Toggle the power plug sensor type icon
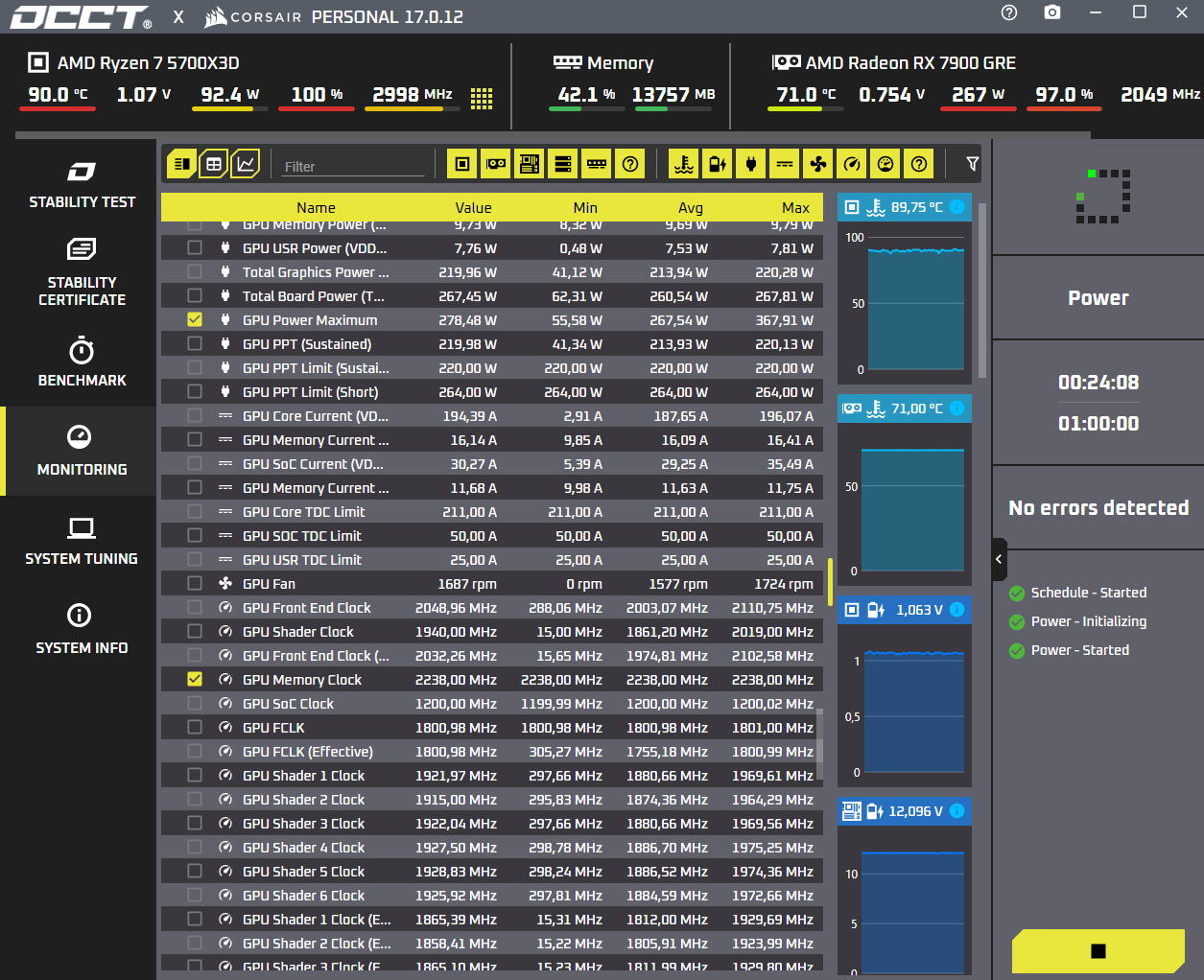Screen dimensions: 1204x980 point(751,164)
